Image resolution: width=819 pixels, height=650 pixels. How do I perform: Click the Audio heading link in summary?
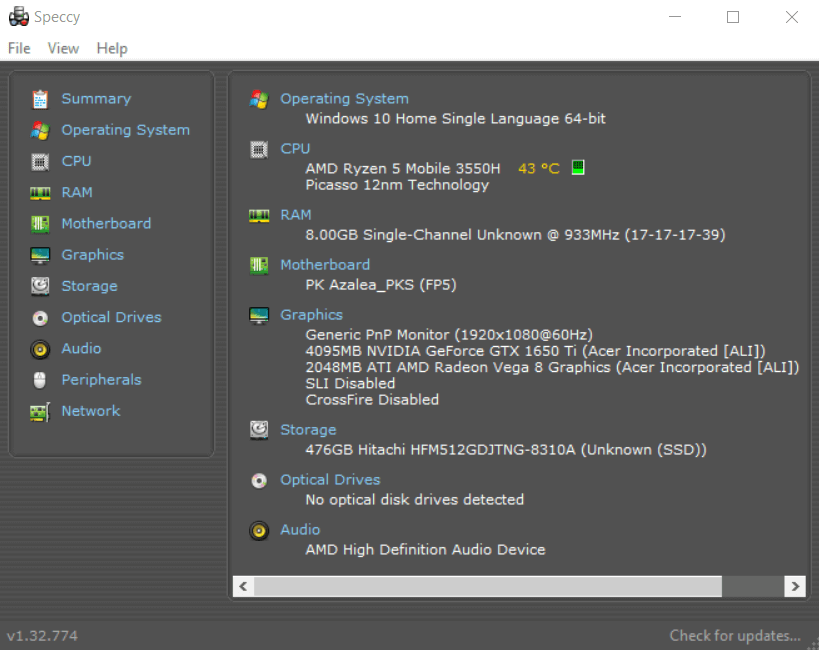(x=300, y=530)
